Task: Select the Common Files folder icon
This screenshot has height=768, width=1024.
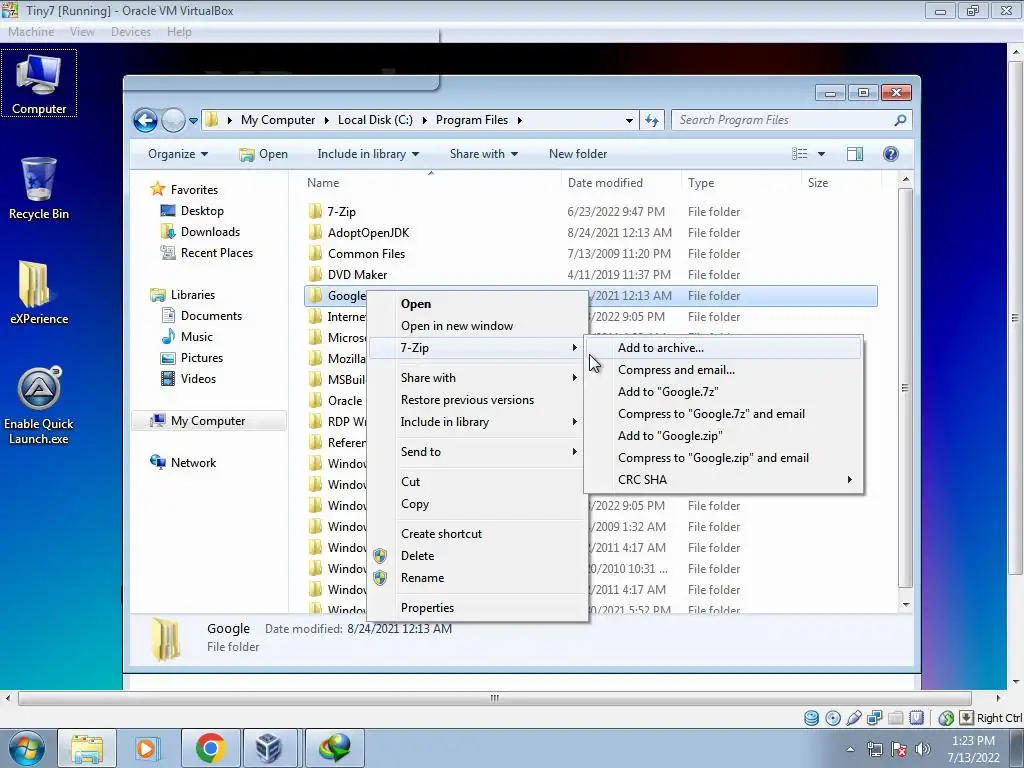Action: tap(315, 253)
